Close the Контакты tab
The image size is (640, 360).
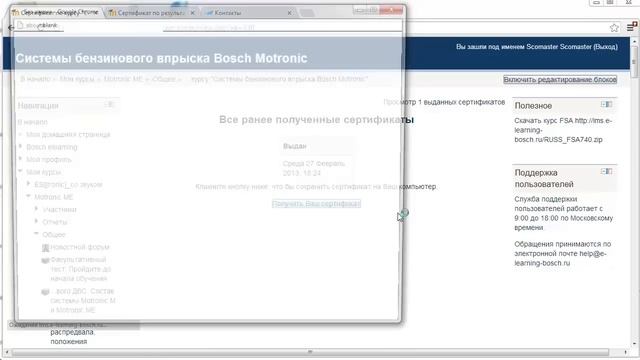289,13
